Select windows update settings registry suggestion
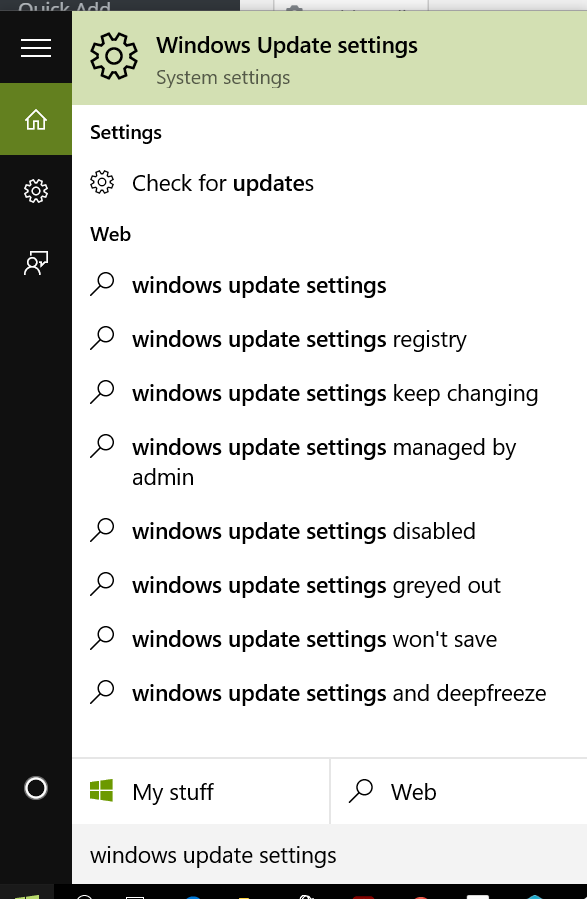This screenshot has width=587, height=899. click(330, 339)
